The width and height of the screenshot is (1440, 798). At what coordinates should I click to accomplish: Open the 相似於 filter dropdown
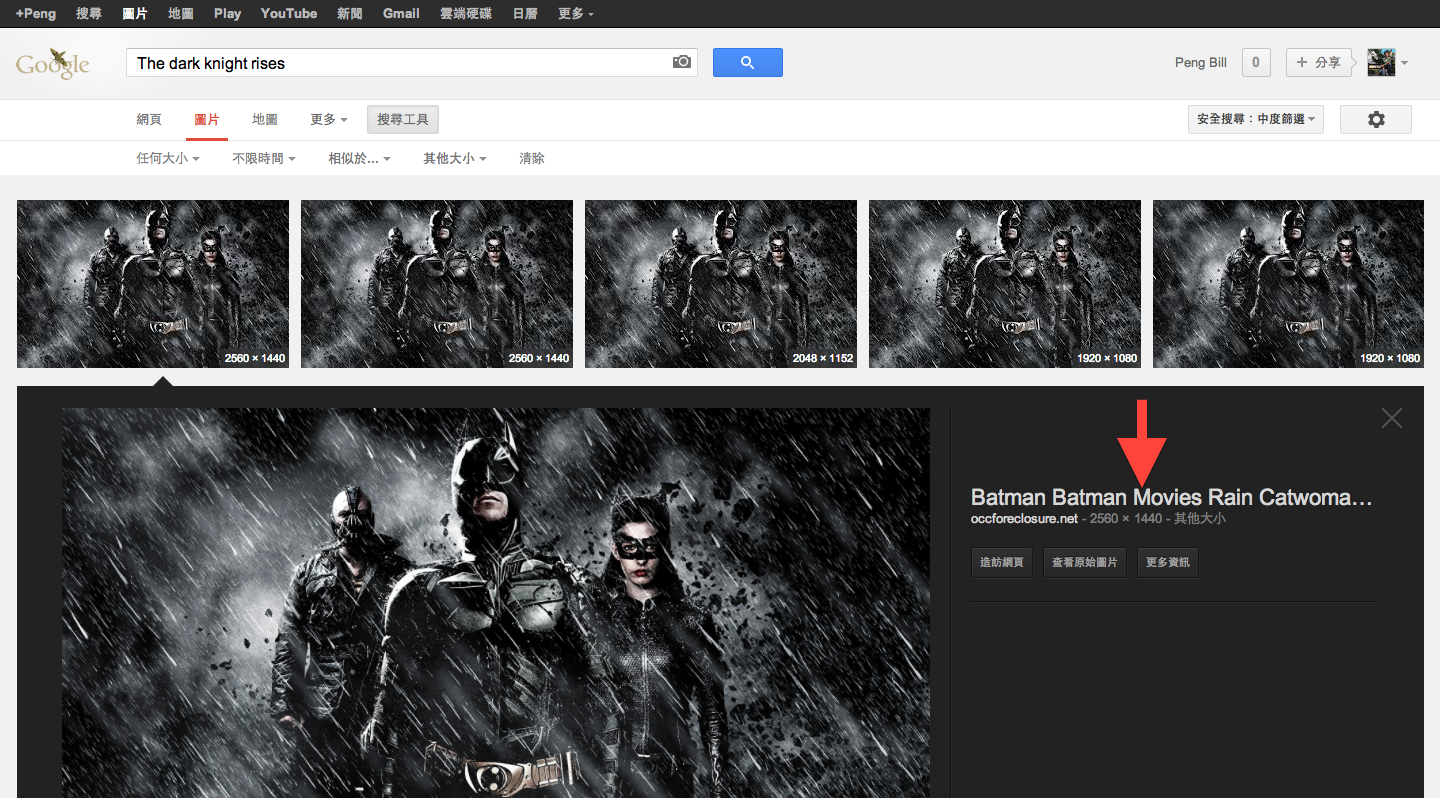point(359,158)
